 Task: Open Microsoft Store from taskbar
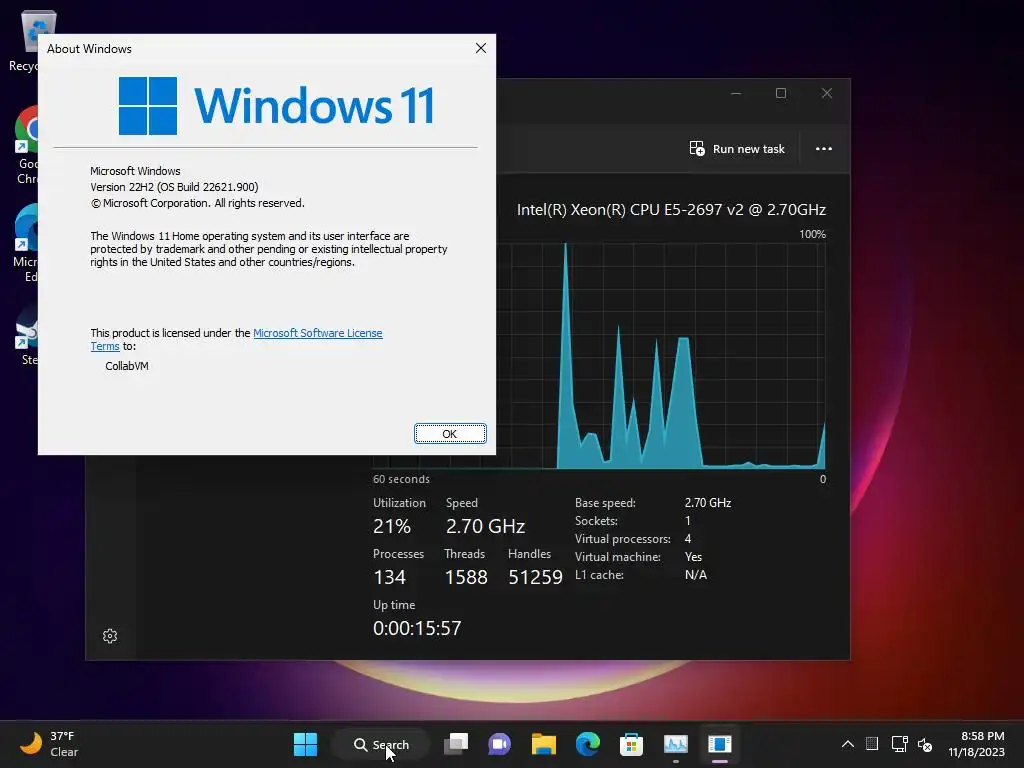coord(632,744)
